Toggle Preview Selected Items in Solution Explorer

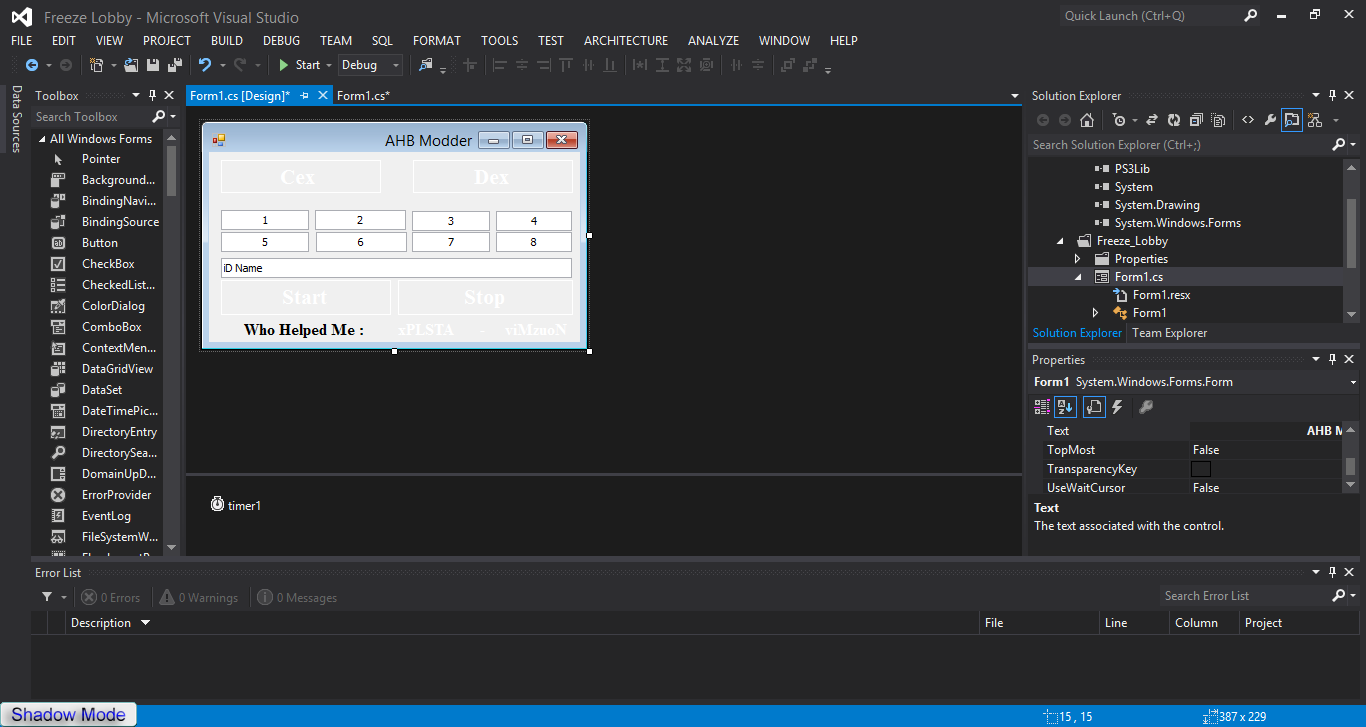tap(1292, 120)
